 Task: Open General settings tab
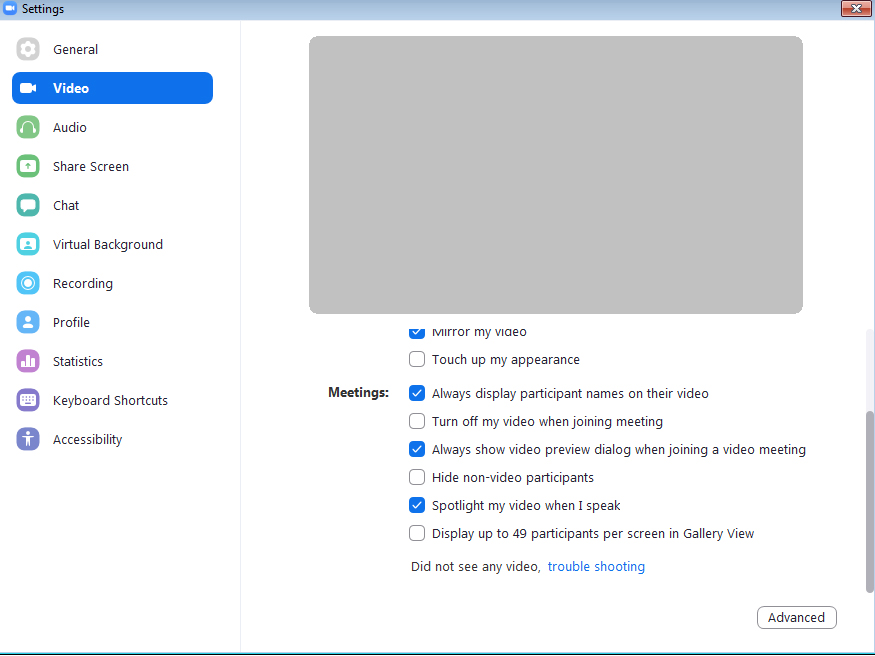pos(112,49)
